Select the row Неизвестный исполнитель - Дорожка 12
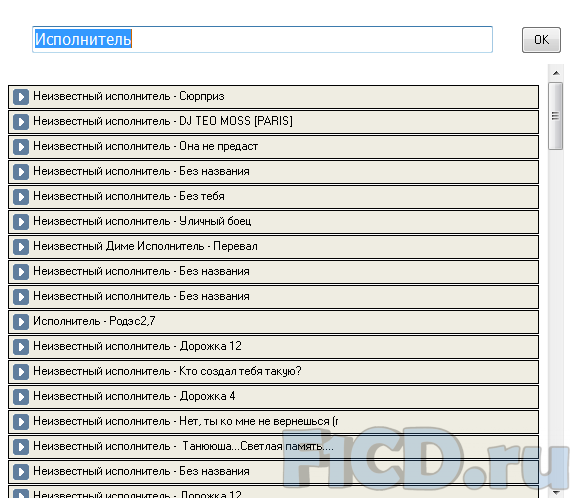This screenshot has height=498, width=577. pyautogui.click(x=273, y=347)
